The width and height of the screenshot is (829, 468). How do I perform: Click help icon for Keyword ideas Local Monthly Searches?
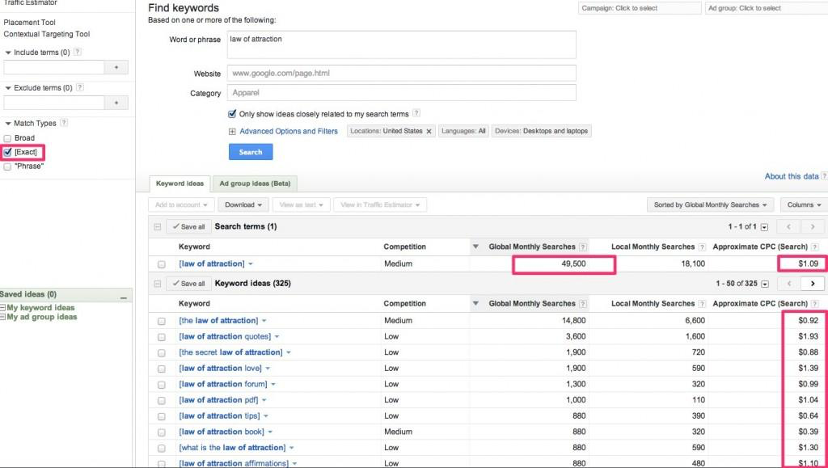(702, 304)
